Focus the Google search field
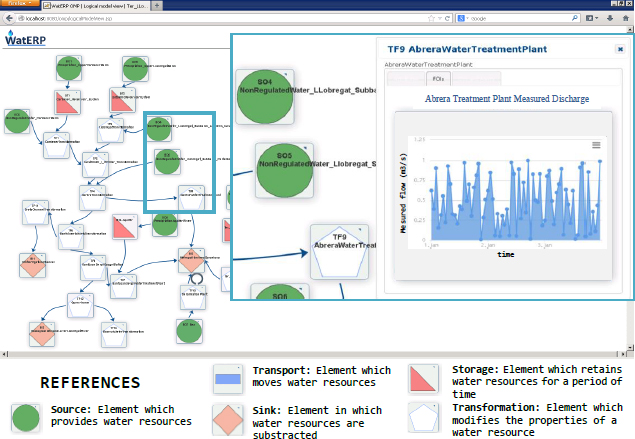Image resolution: width=635 pixels, height=439 pixels. click(x=520, y=18)
